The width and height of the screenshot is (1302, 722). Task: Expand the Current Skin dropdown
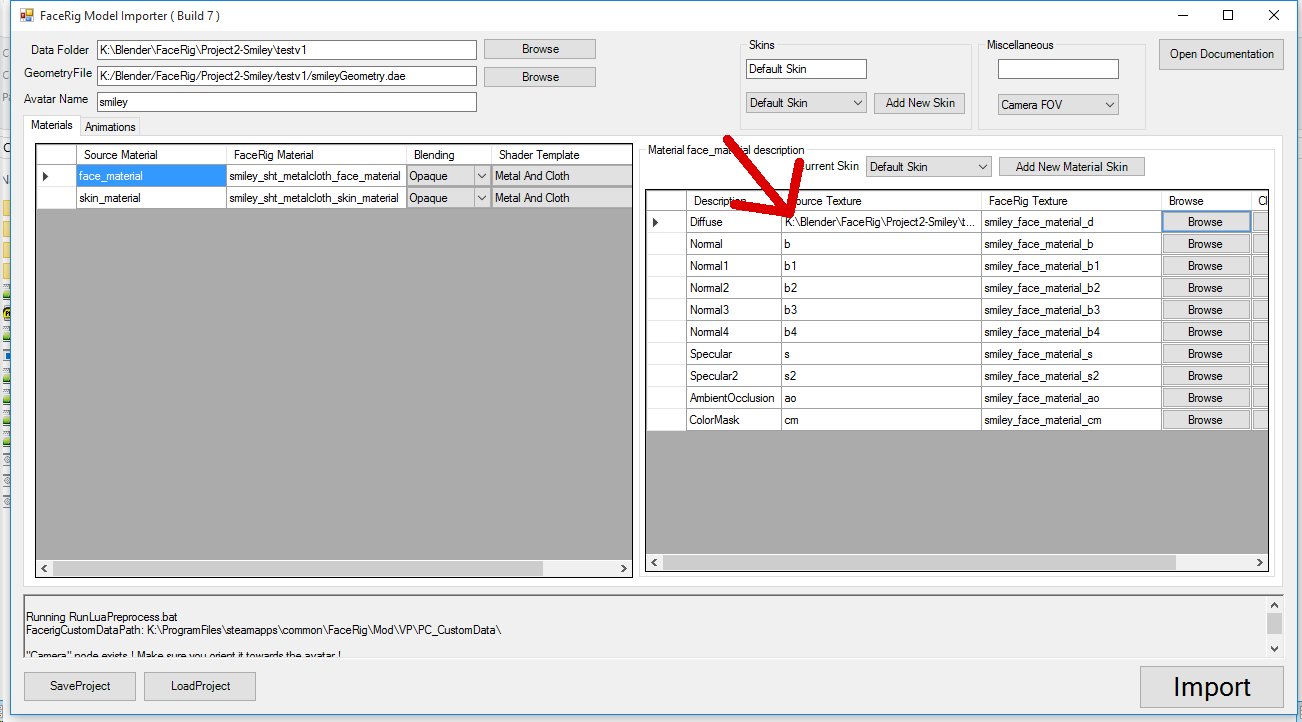pyautogui.click(x=928, y=167)
